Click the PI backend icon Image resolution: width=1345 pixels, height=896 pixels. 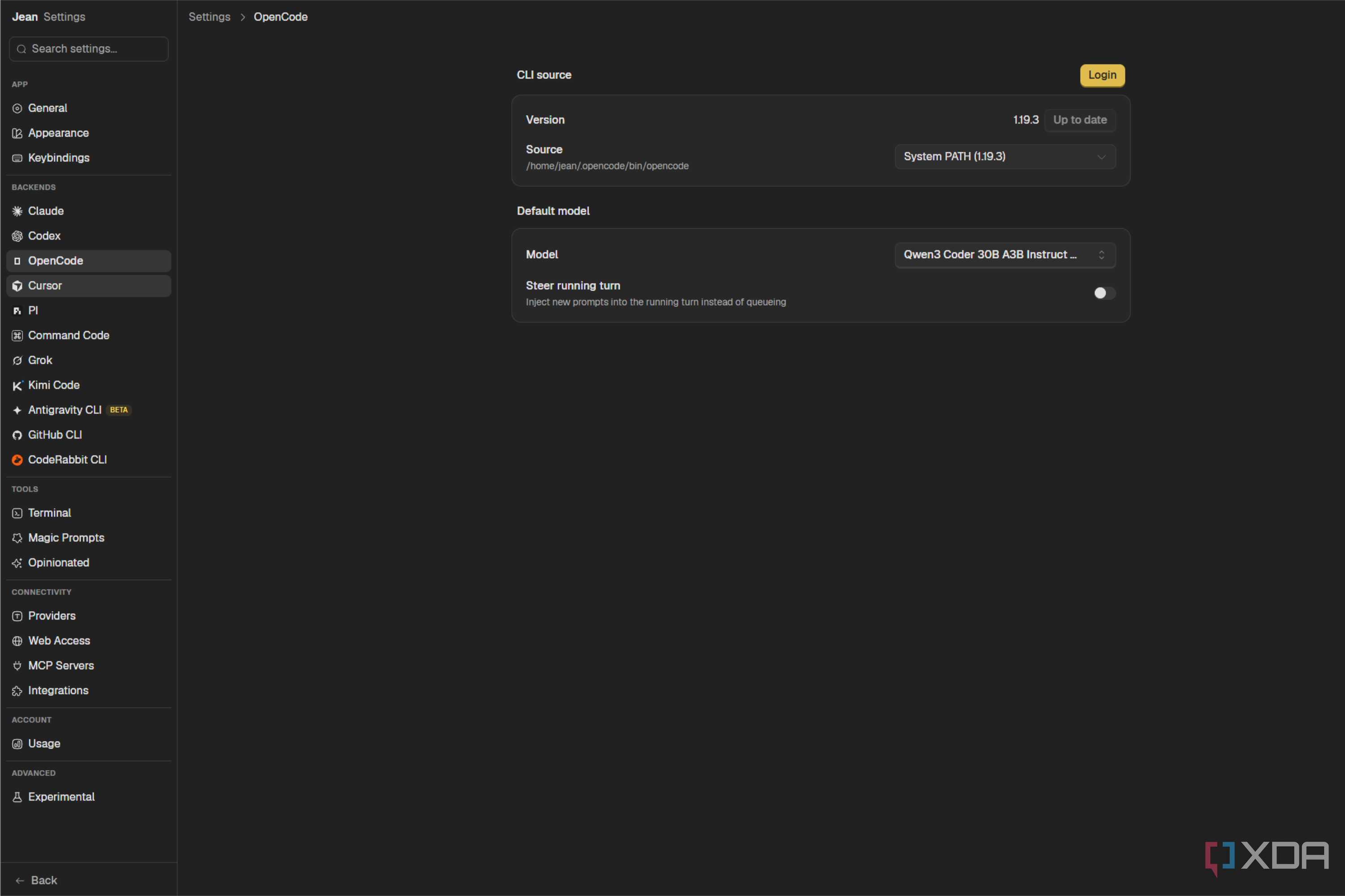coord(17,311)
